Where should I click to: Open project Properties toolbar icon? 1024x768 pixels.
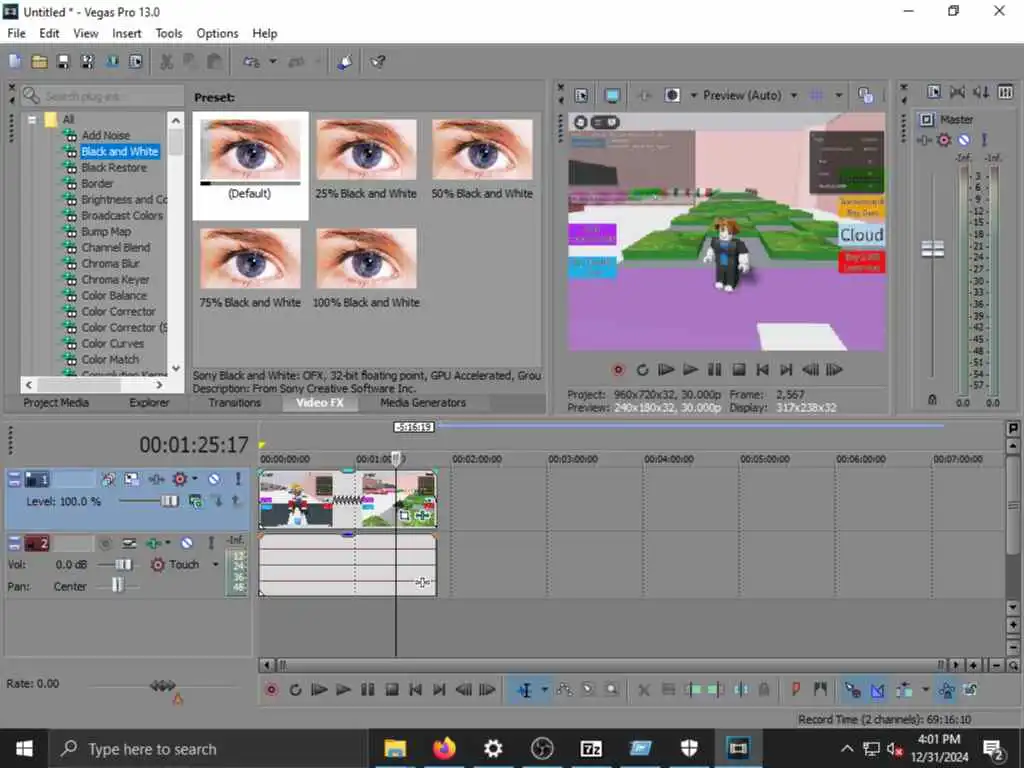pyautogui.click(x=136, y=62)
